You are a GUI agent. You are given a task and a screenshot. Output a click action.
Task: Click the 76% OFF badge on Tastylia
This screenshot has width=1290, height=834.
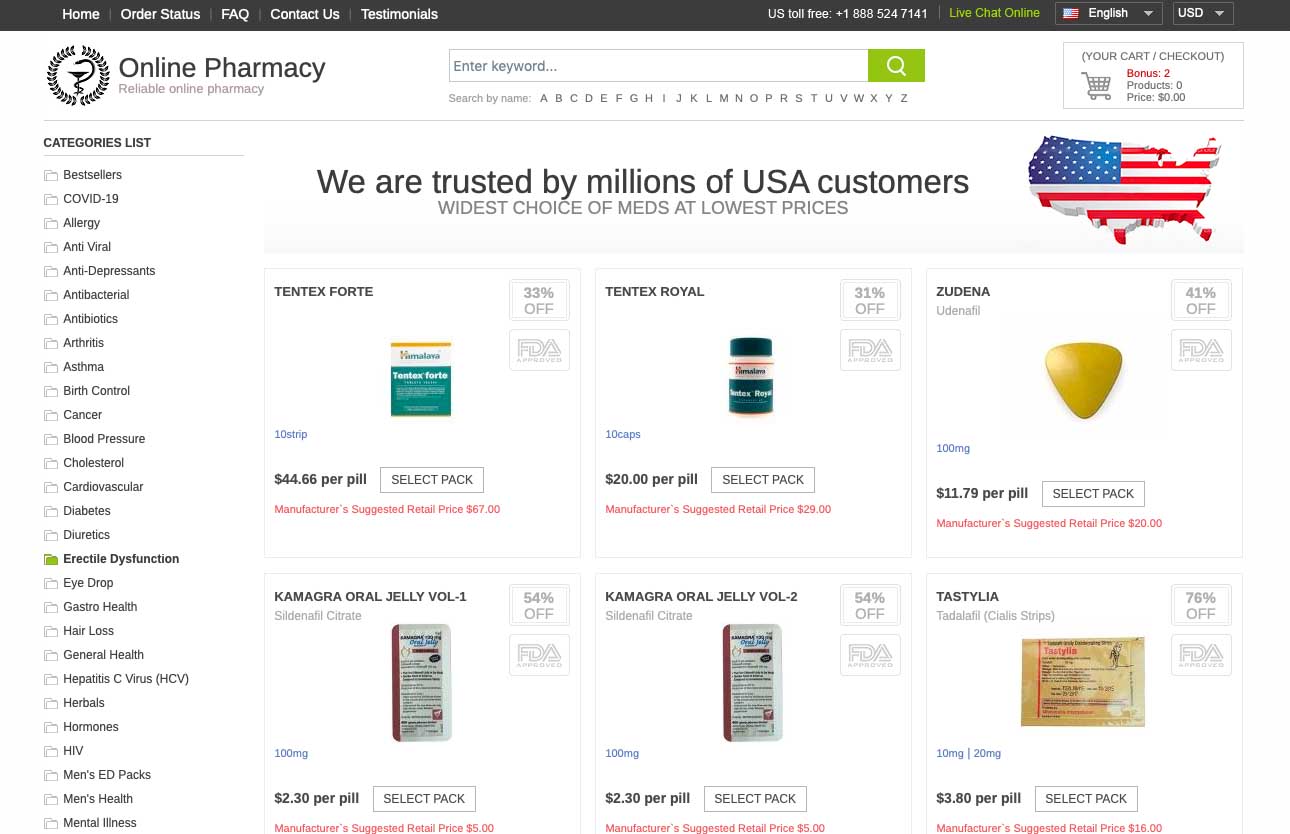[x=1201, y=605]
